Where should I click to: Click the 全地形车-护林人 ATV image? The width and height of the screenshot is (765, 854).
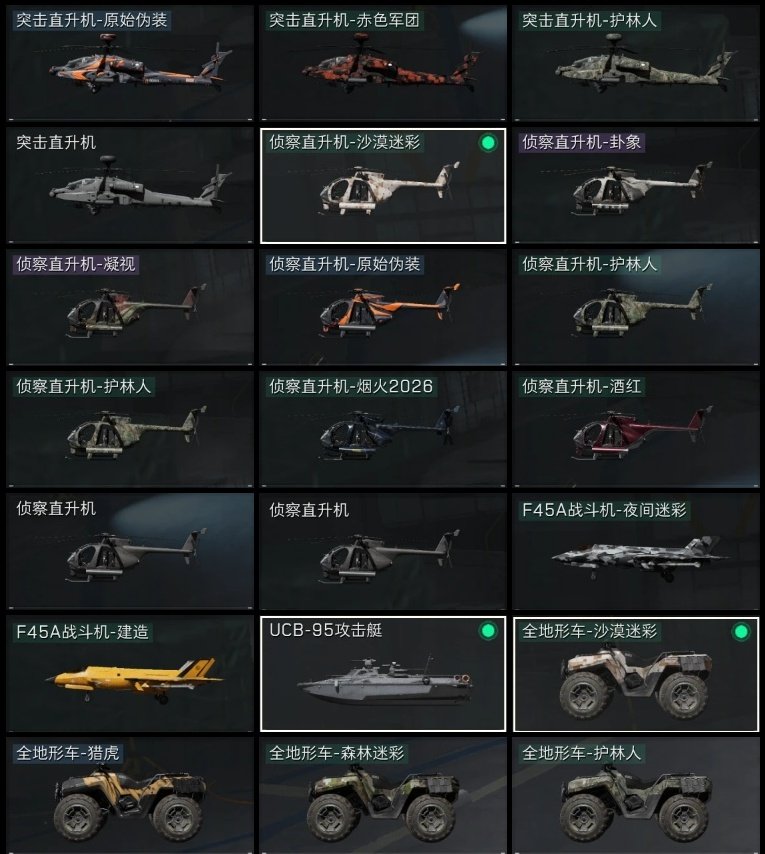click(x=636, y=804)
